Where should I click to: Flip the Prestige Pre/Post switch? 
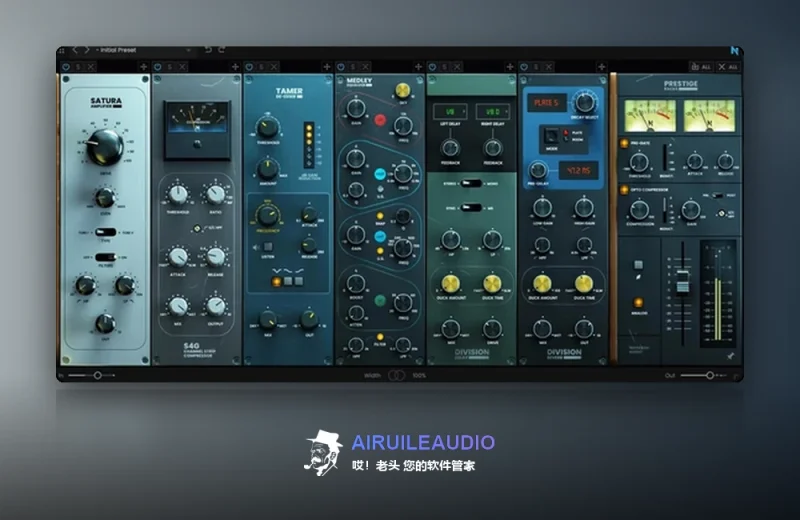pos(717,195)
